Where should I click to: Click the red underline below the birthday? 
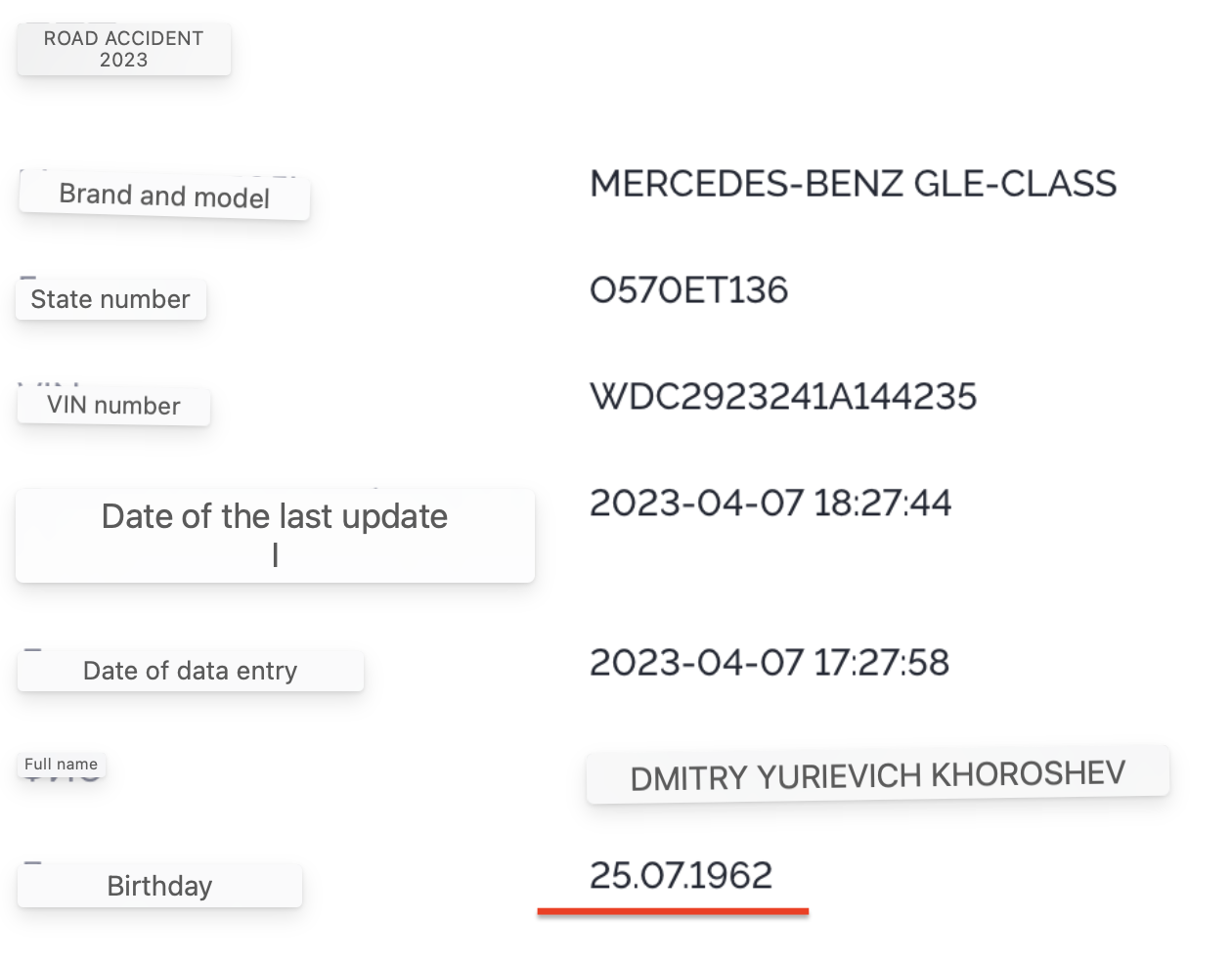tap(673, 912)
